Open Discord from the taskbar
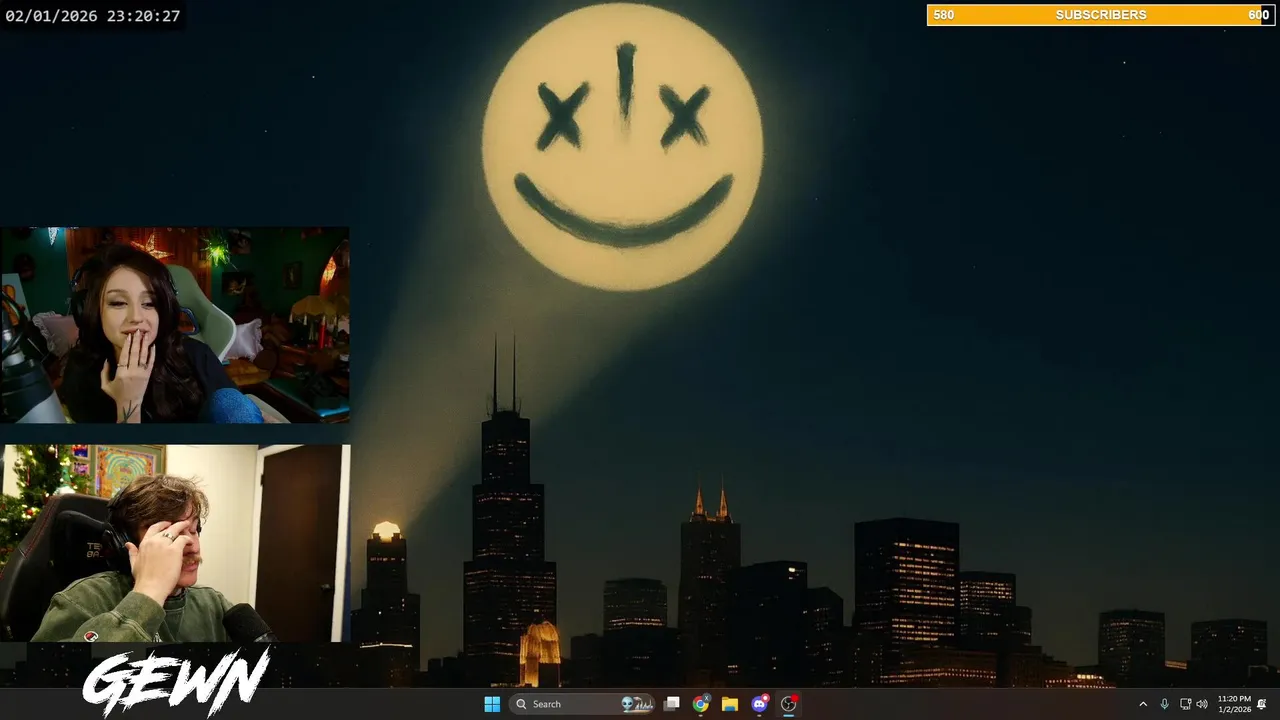This screenshot has width=1280, height=720. point(759,704)
